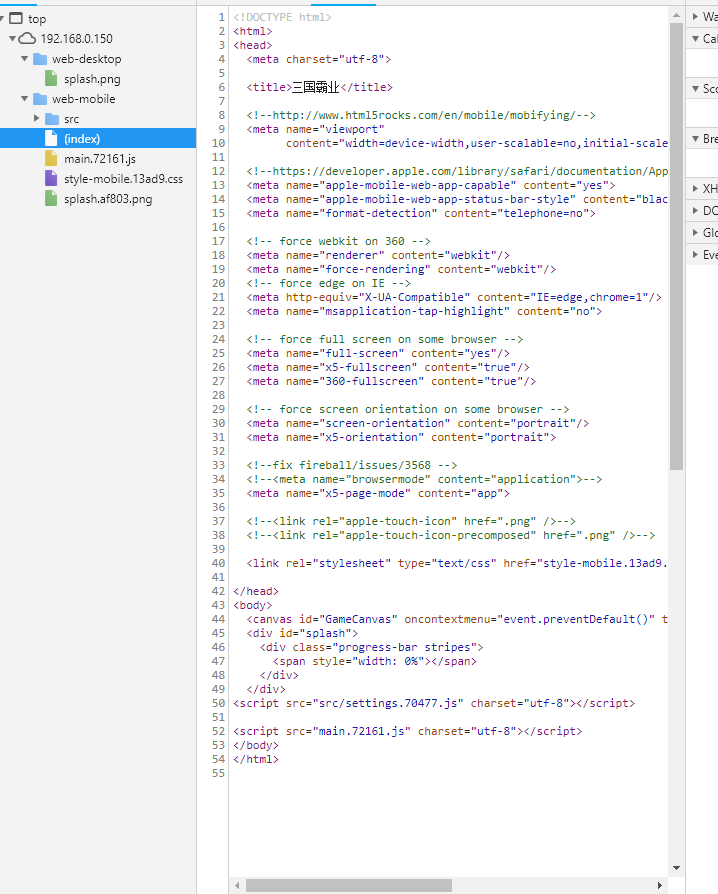This screenshot has width=718, height=894.
Task: Click the "main.72161.js" src attribute text in code
Action: 362,731
